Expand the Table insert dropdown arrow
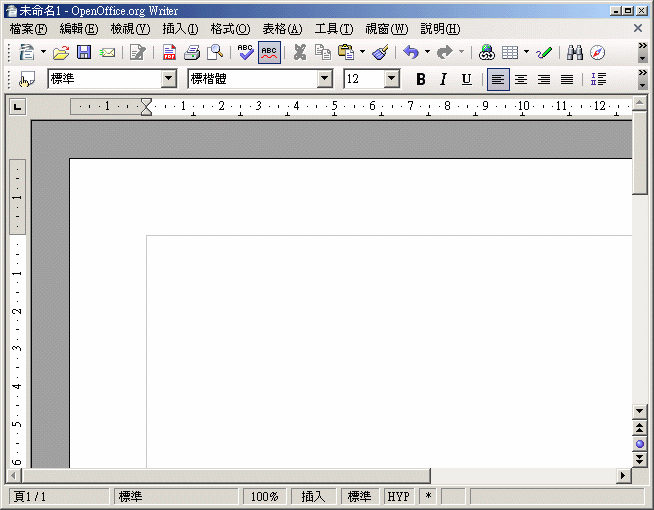The height and width of the screenshot is (510, 654). (x=526, y=53)
